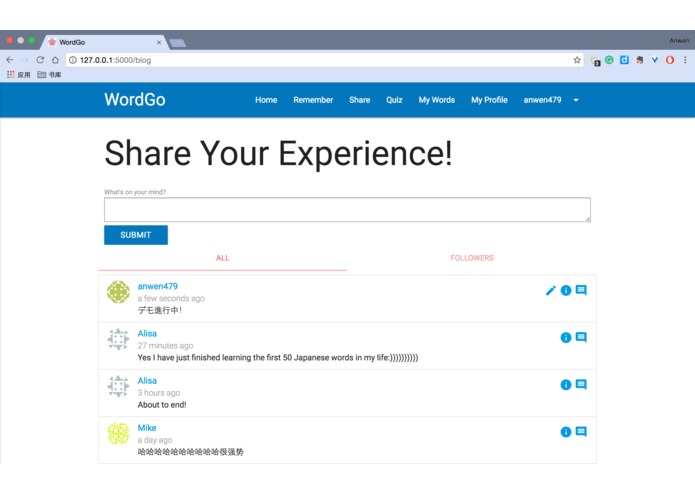Open info icon on Mike's post
695x494 pixels.
[x=566, y=432]
